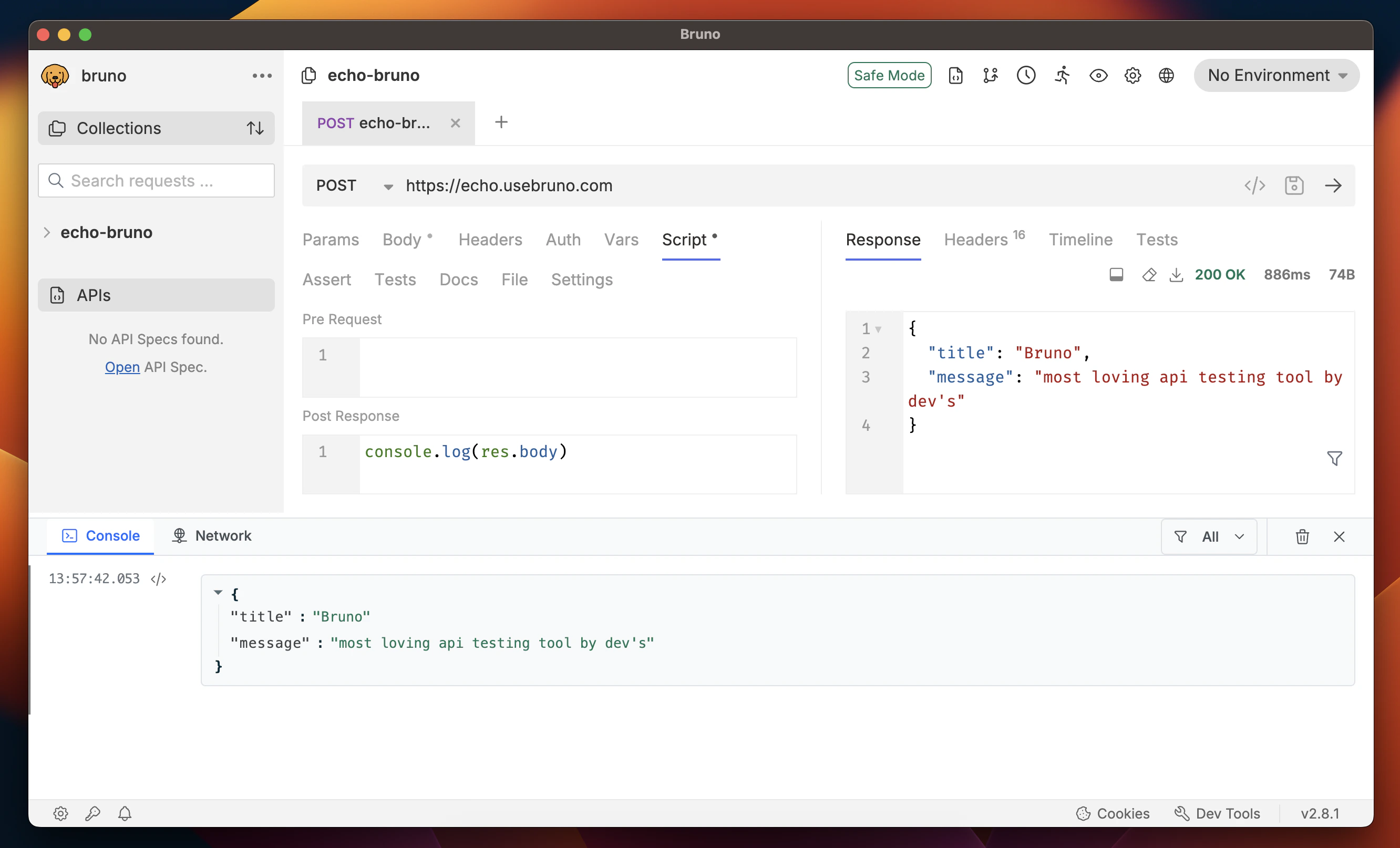
Task: Toggle response pane layout icon
Action: click(1116, 275)
